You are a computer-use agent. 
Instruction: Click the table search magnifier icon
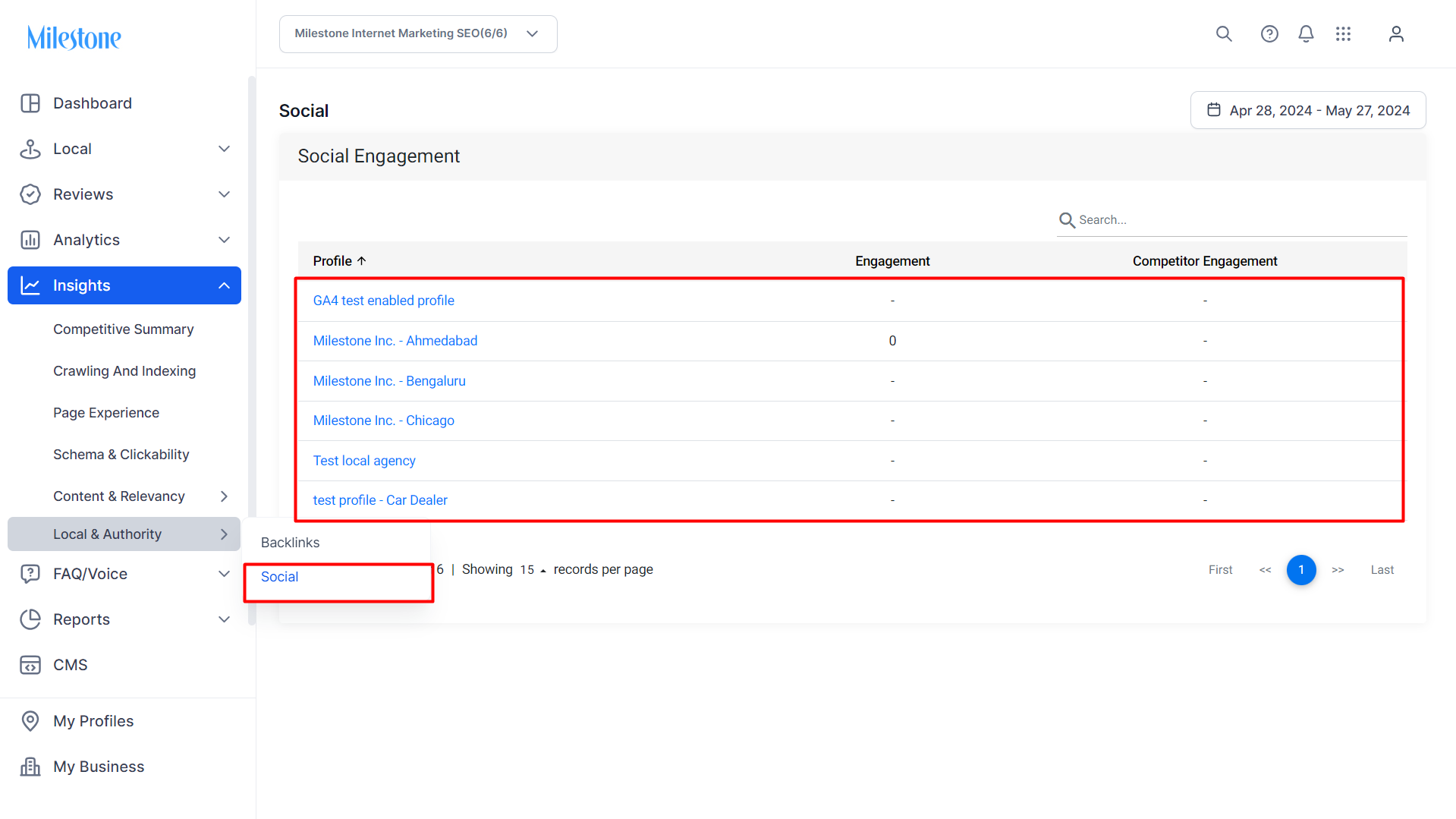(1067, 220)
